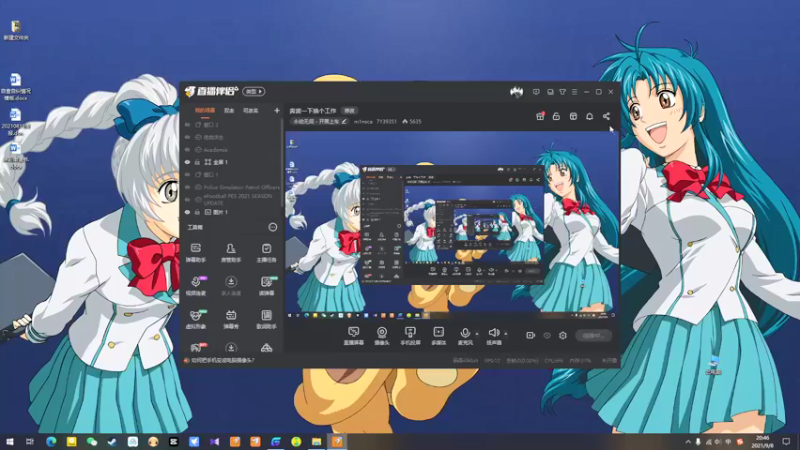
Task: Click the microphone icon
Action: [x=465, y=333]
